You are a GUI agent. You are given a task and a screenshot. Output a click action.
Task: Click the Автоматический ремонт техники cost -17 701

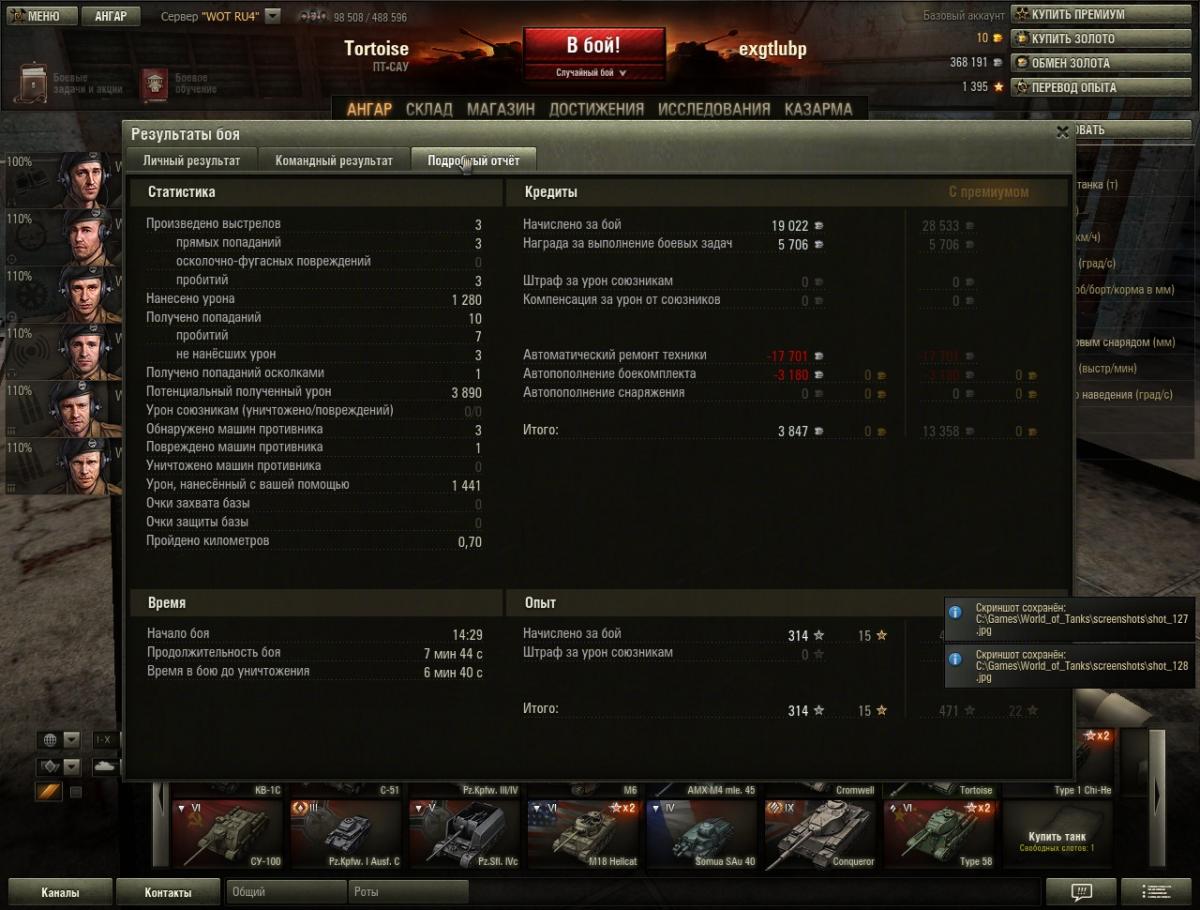(787, 355)
